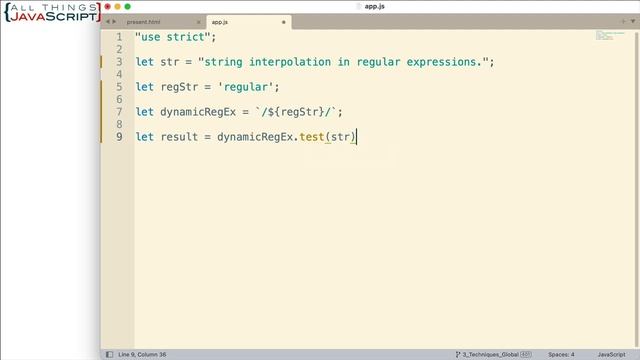Viewport: 640px width, 360px height.
Task: Click the word 'interpolation' on line 3
Action: (x=290, y=62)
